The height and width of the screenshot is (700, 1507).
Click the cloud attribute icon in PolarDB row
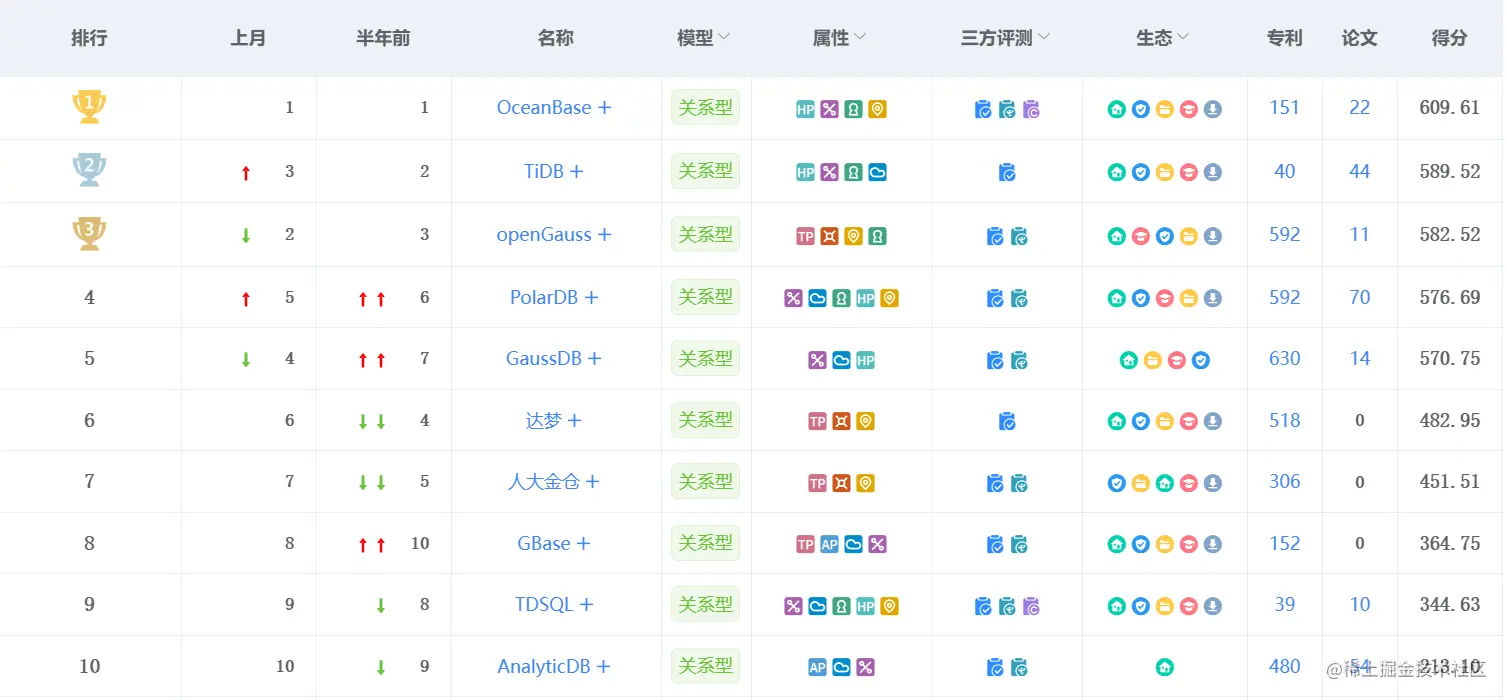point(817,298)
